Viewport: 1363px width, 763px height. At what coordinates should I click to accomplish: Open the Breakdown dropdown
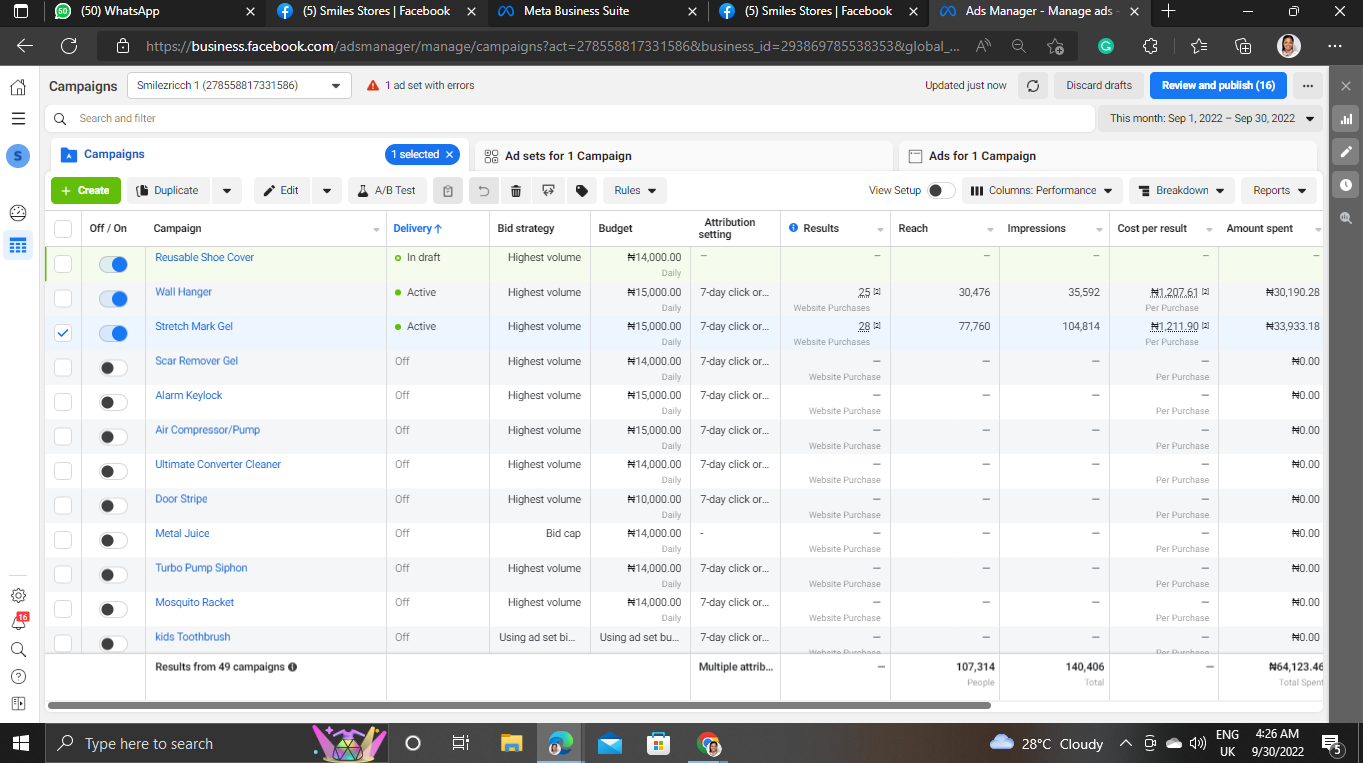(x=1181, y=191)
